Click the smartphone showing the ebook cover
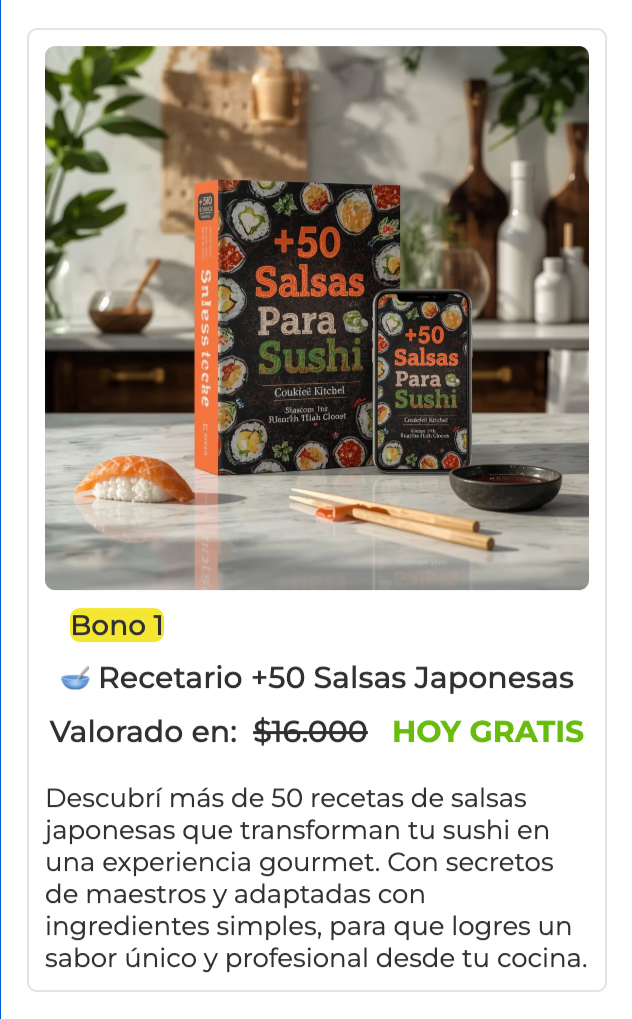 [422, 380]
